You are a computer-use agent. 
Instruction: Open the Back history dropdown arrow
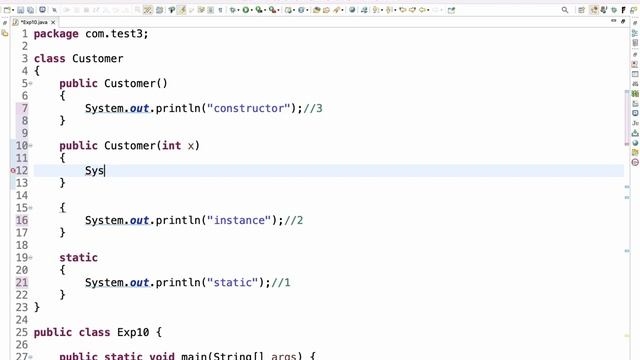(x=428, y=11)
